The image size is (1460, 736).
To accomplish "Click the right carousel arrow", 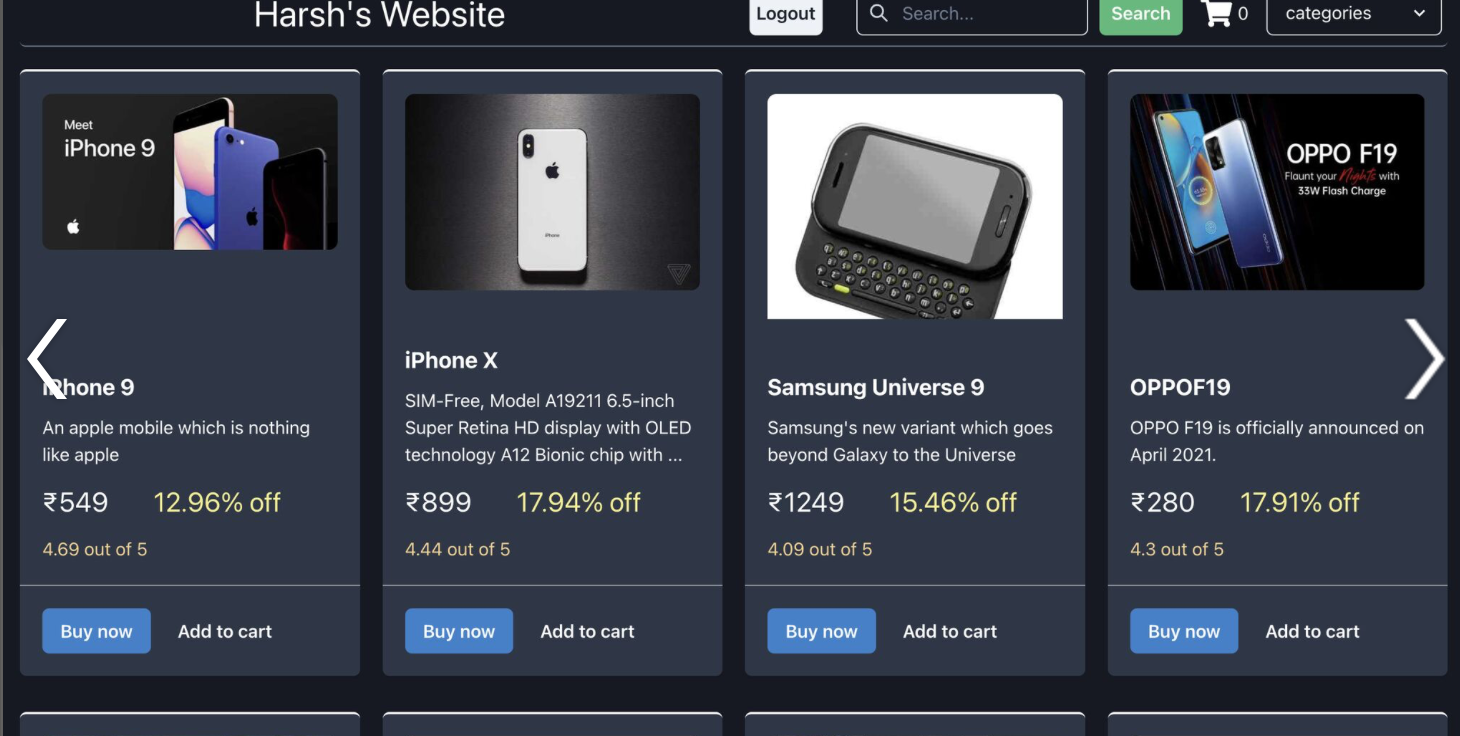I will (x=1426, y=358).
